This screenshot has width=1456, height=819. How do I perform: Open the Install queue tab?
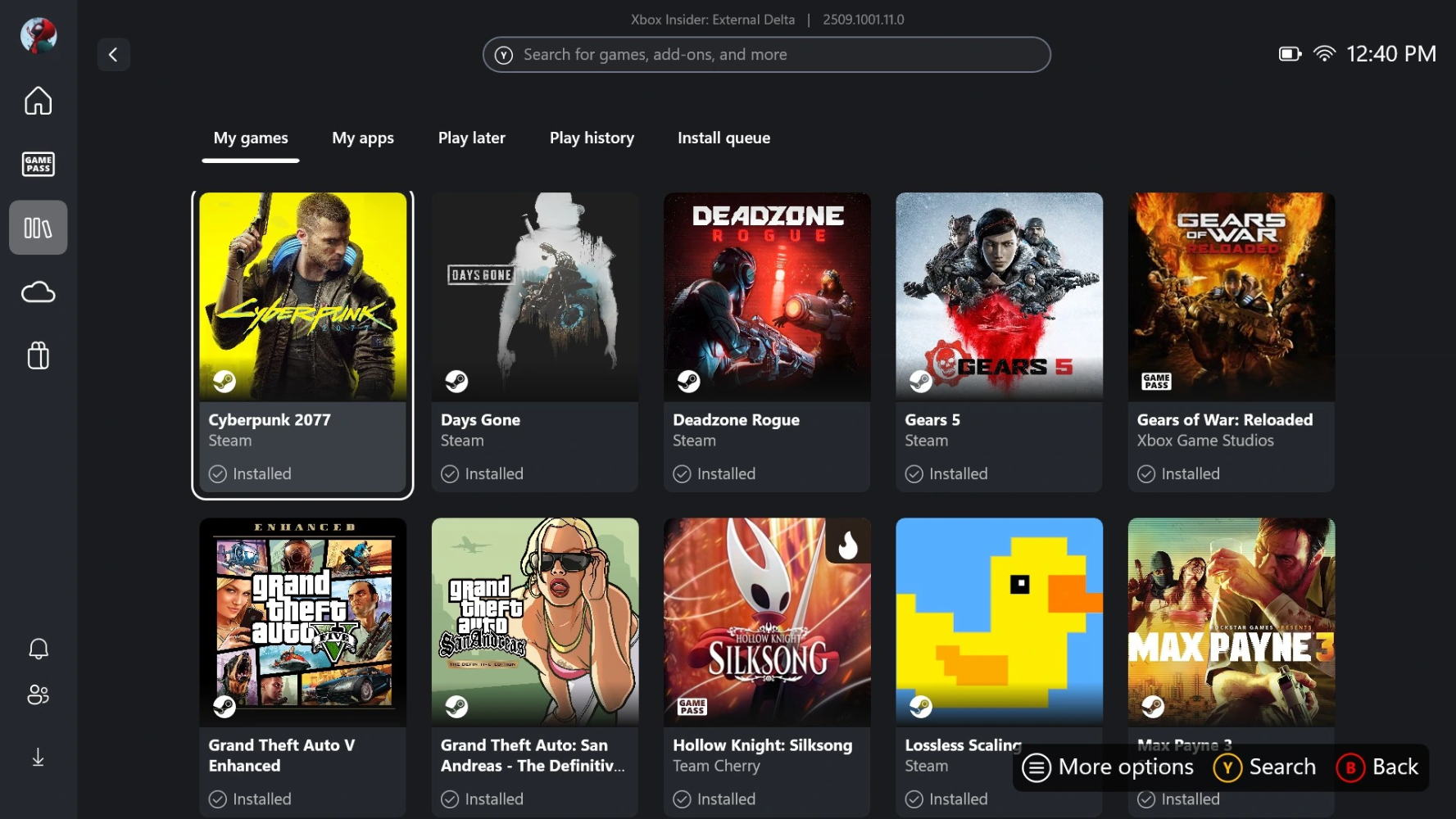coord(723,138)
